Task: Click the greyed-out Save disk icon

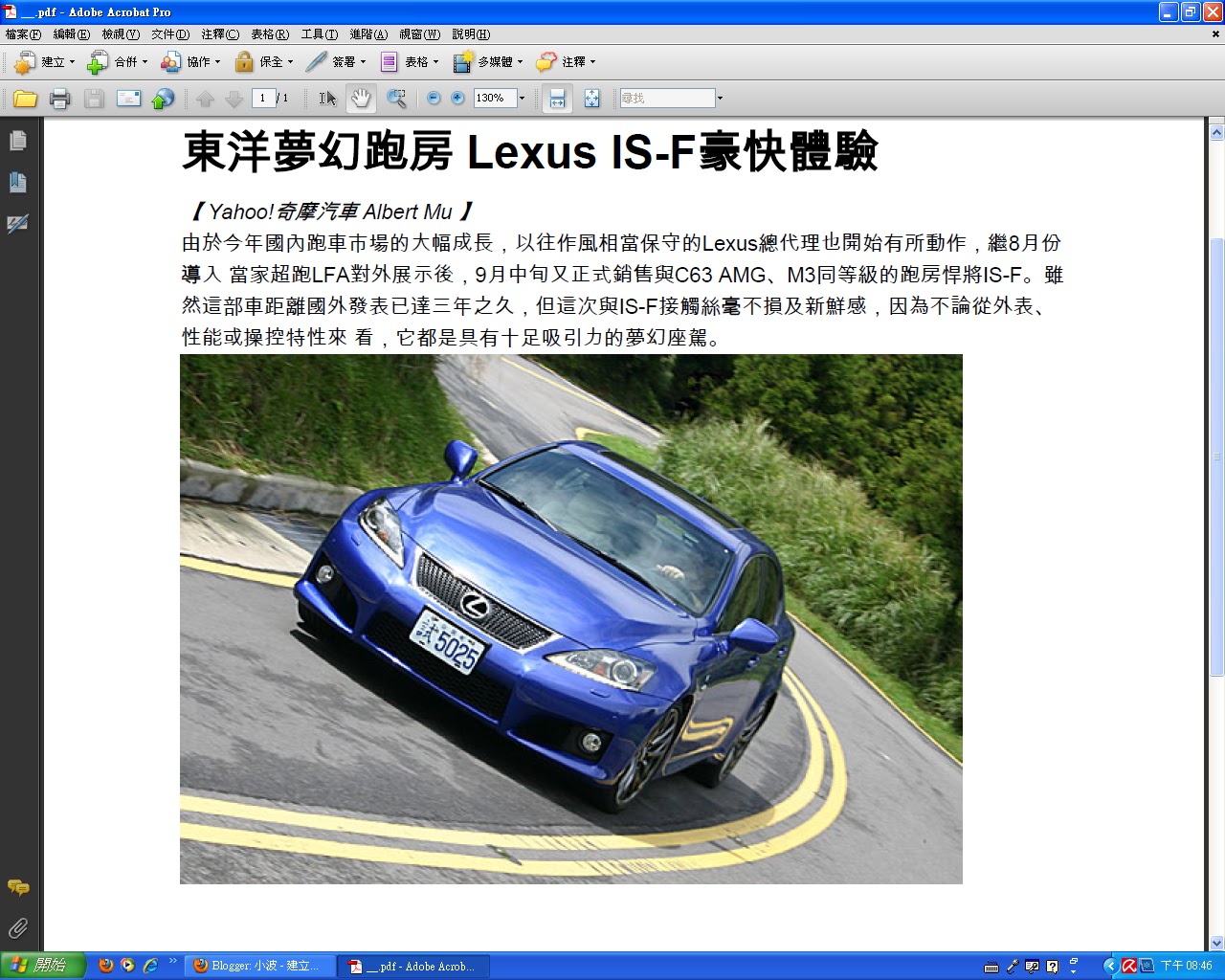Action: pos(94,99)
